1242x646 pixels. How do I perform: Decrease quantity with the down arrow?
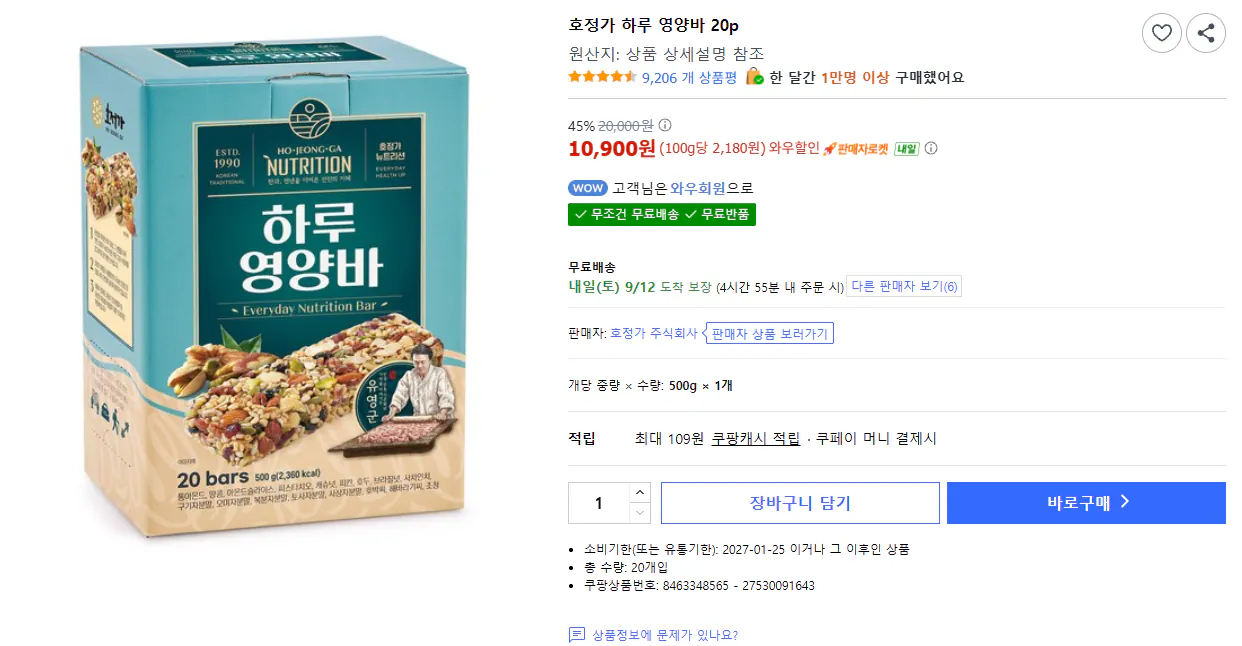640,513
